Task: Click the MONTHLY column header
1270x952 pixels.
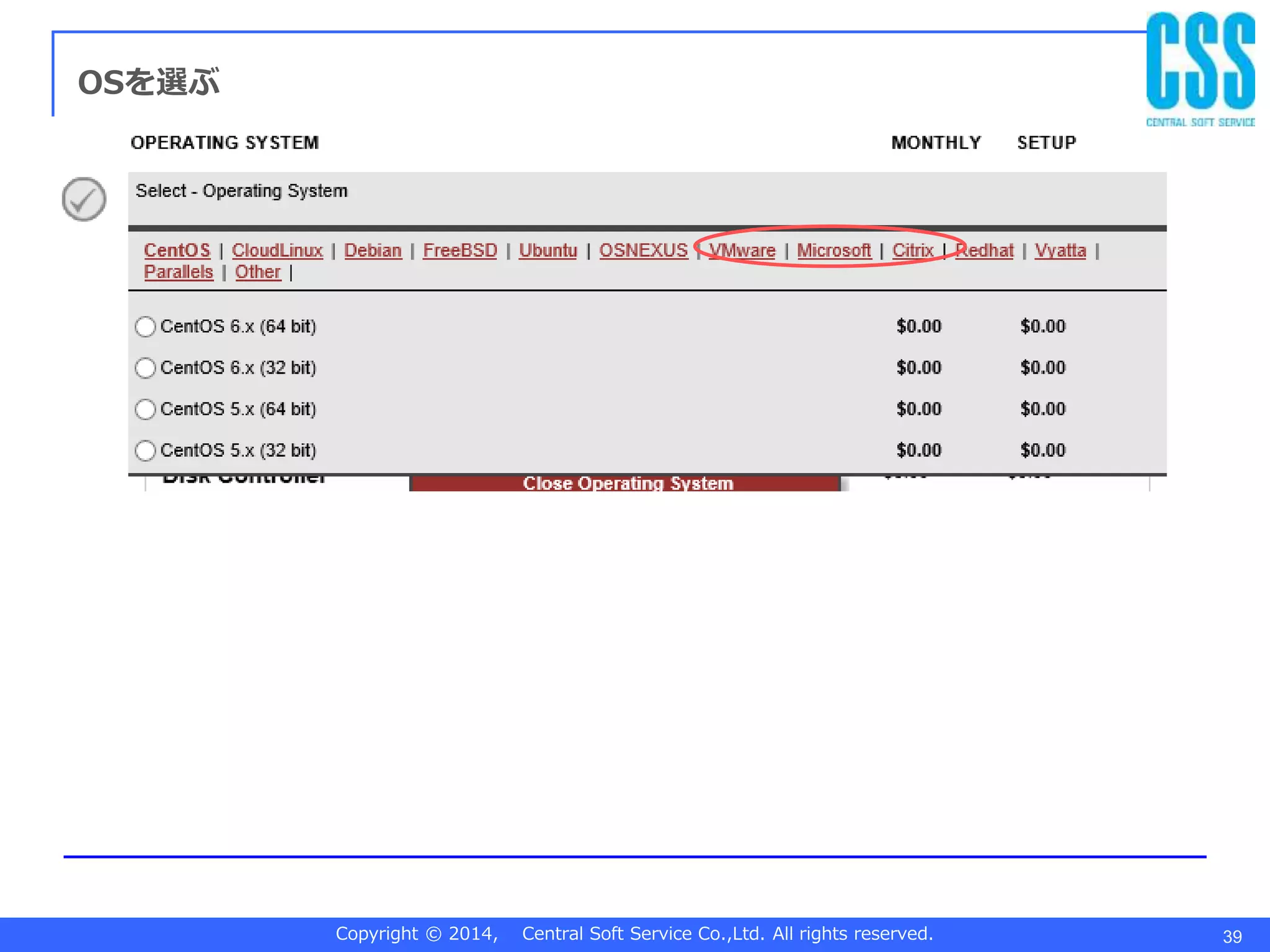Action: [x=936, y=143]
